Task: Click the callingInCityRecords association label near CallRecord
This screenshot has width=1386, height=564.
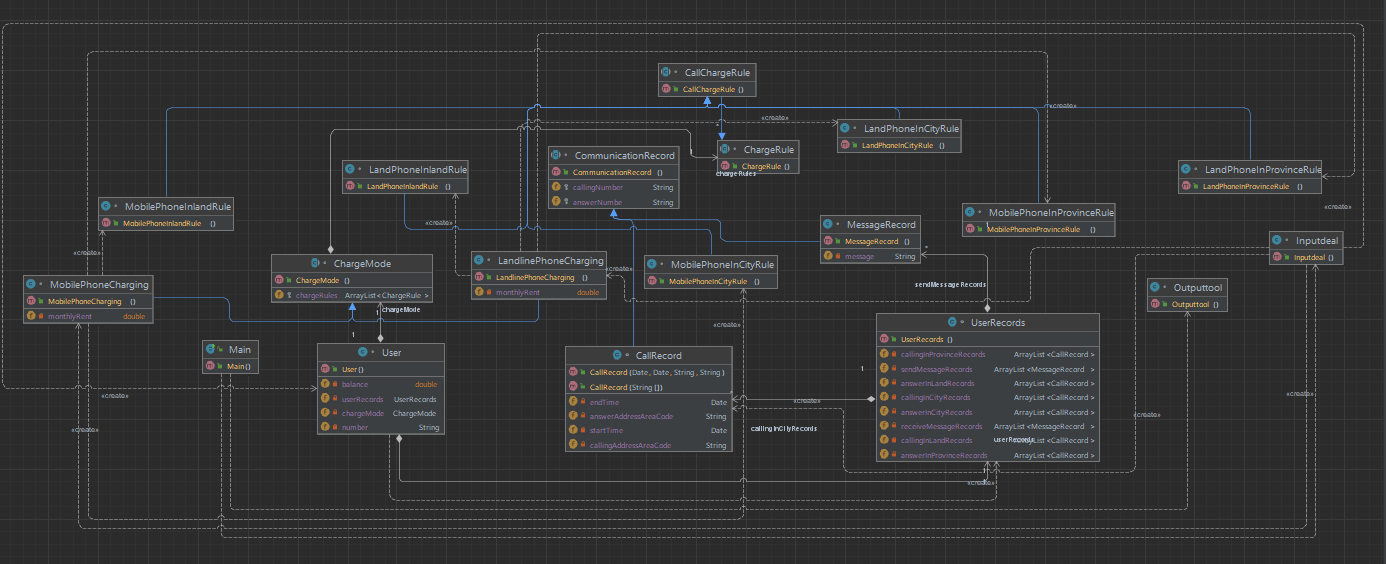Action: (x=784, y=428)
